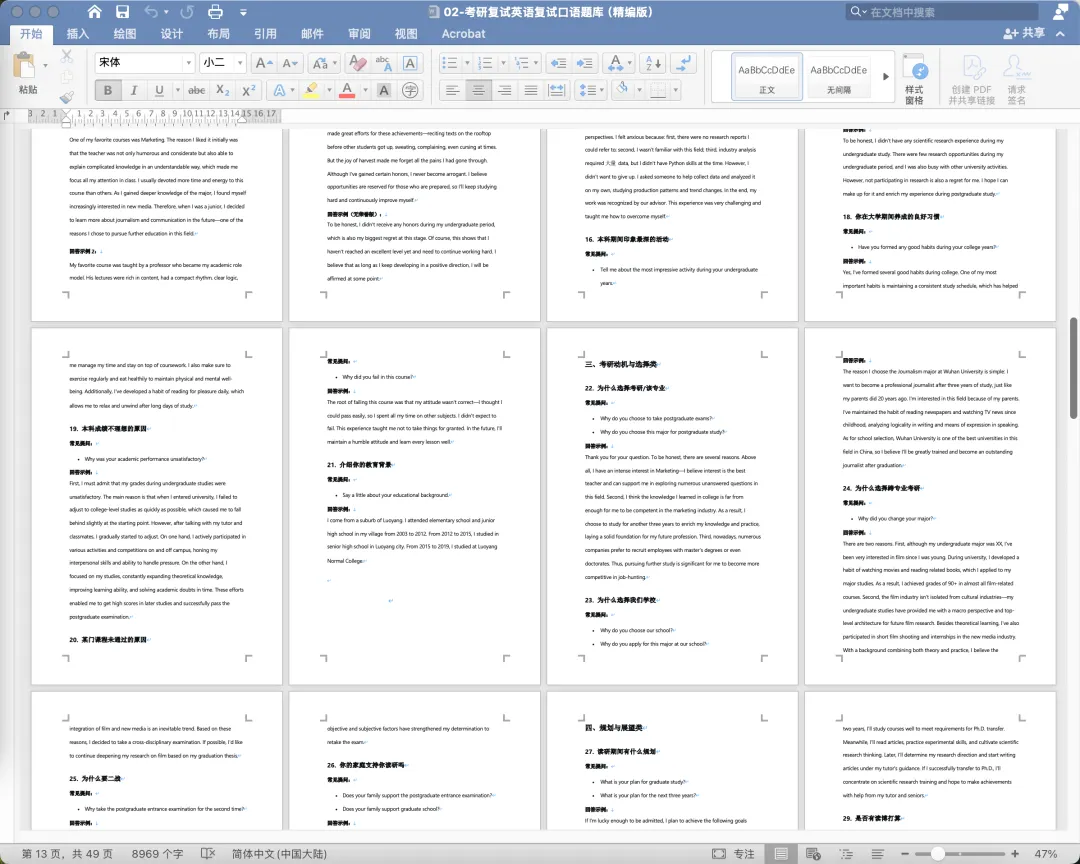Toggle center alignment

[x=478, y=90]
